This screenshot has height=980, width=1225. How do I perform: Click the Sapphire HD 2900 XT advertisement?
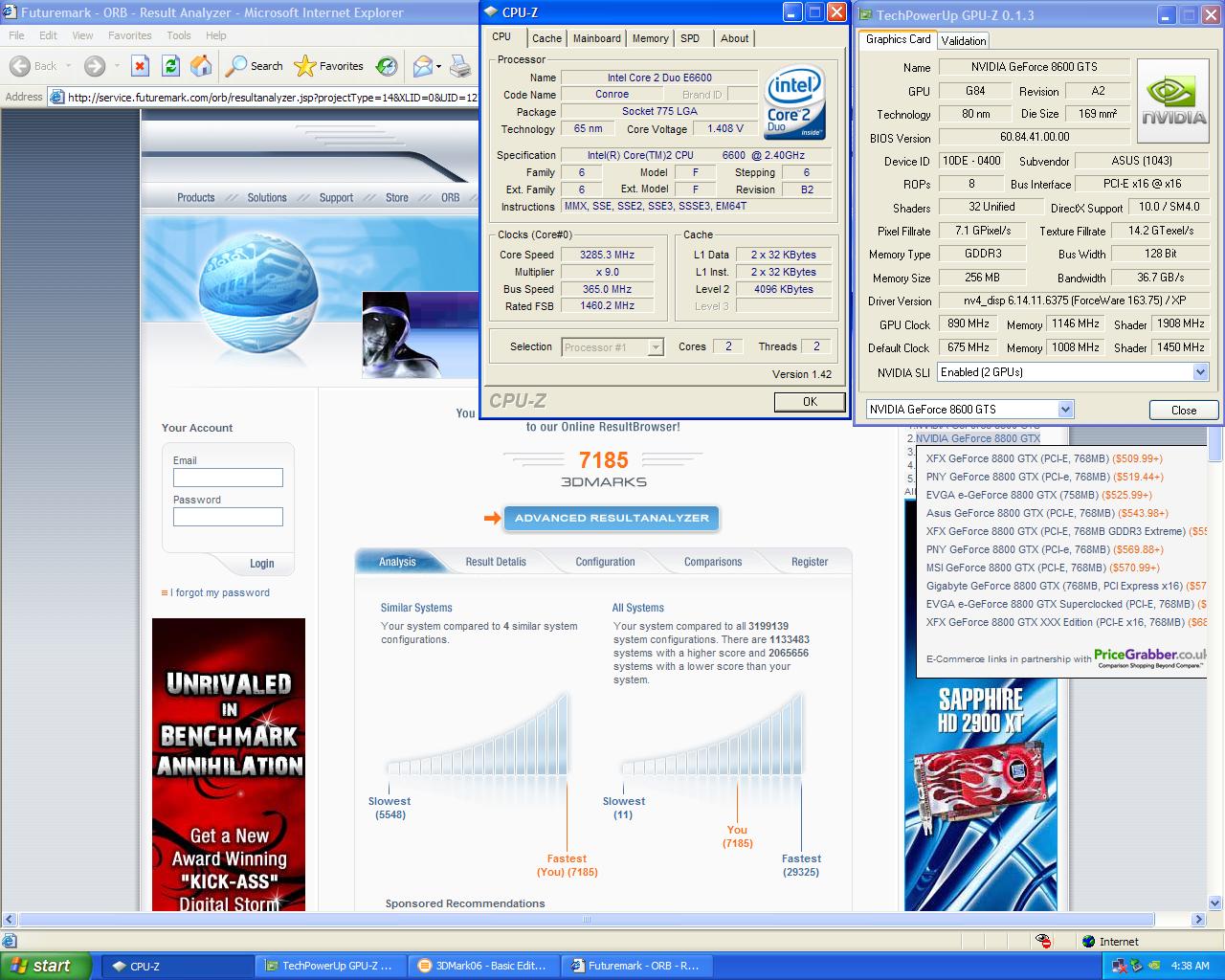coord(981,794)
